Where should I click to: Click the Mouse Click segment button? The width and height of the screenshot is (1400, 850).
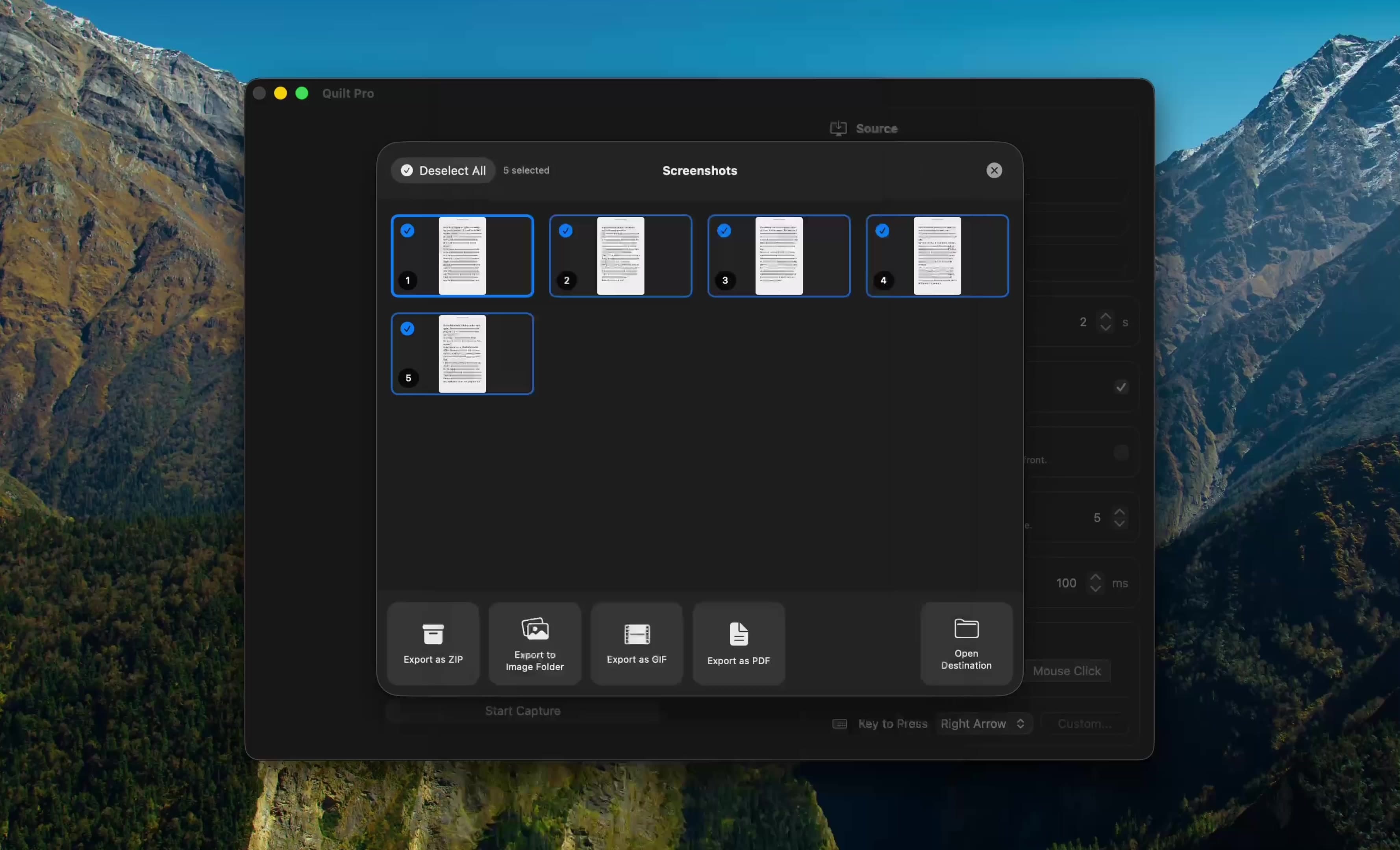click(1067, 671)
